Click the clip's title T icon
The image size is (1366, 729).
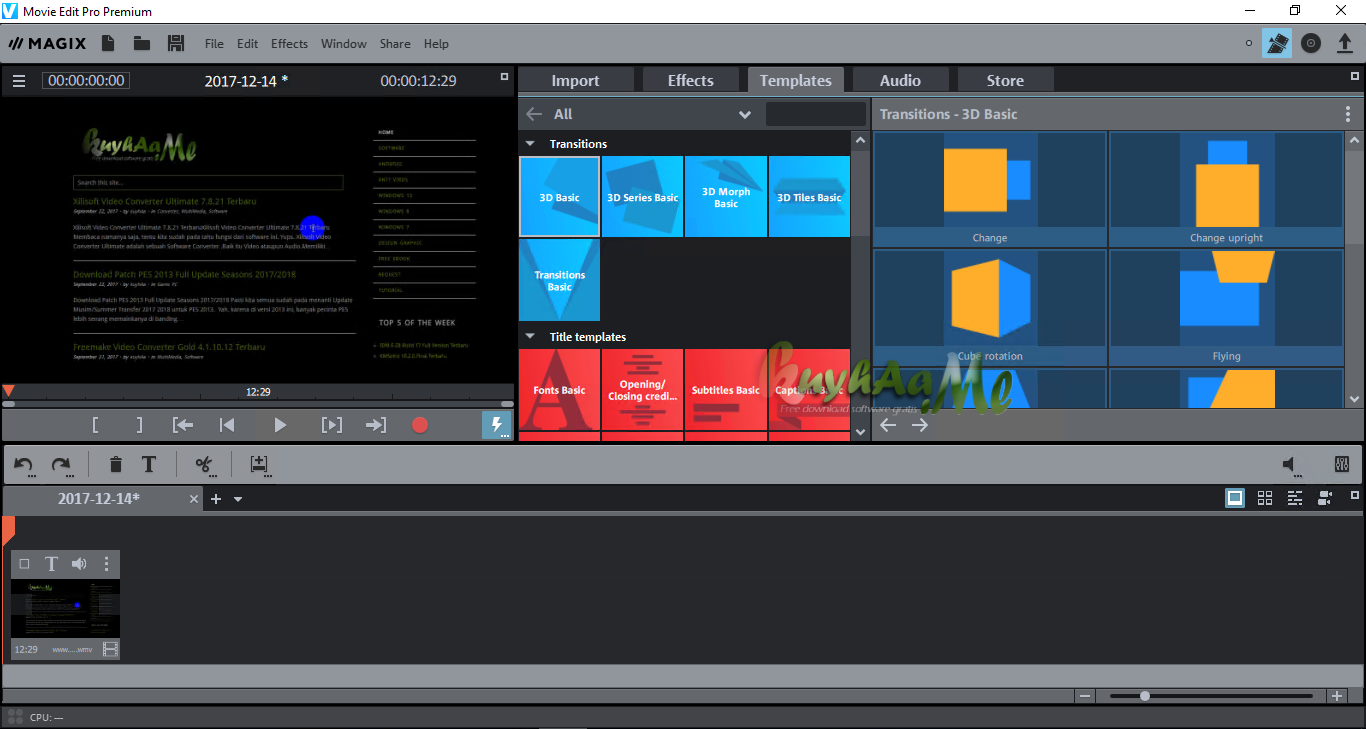click(x=51, y=564)
